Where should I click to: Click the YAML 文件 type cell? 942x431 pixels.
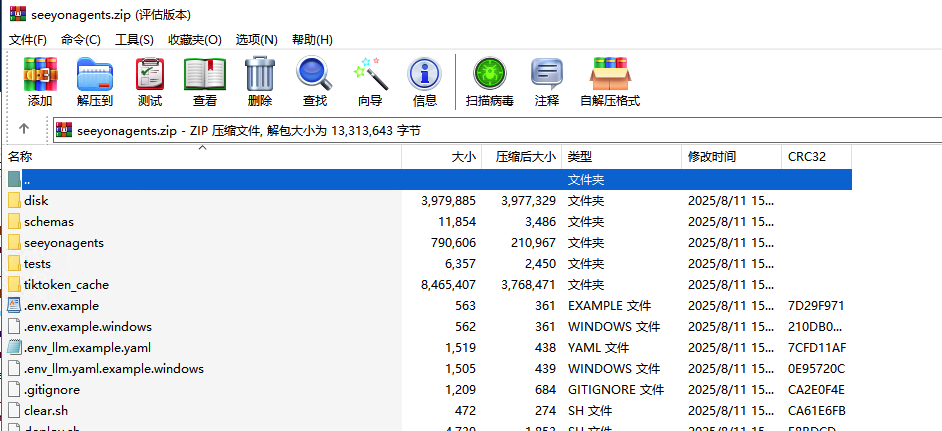click(598, 347)
